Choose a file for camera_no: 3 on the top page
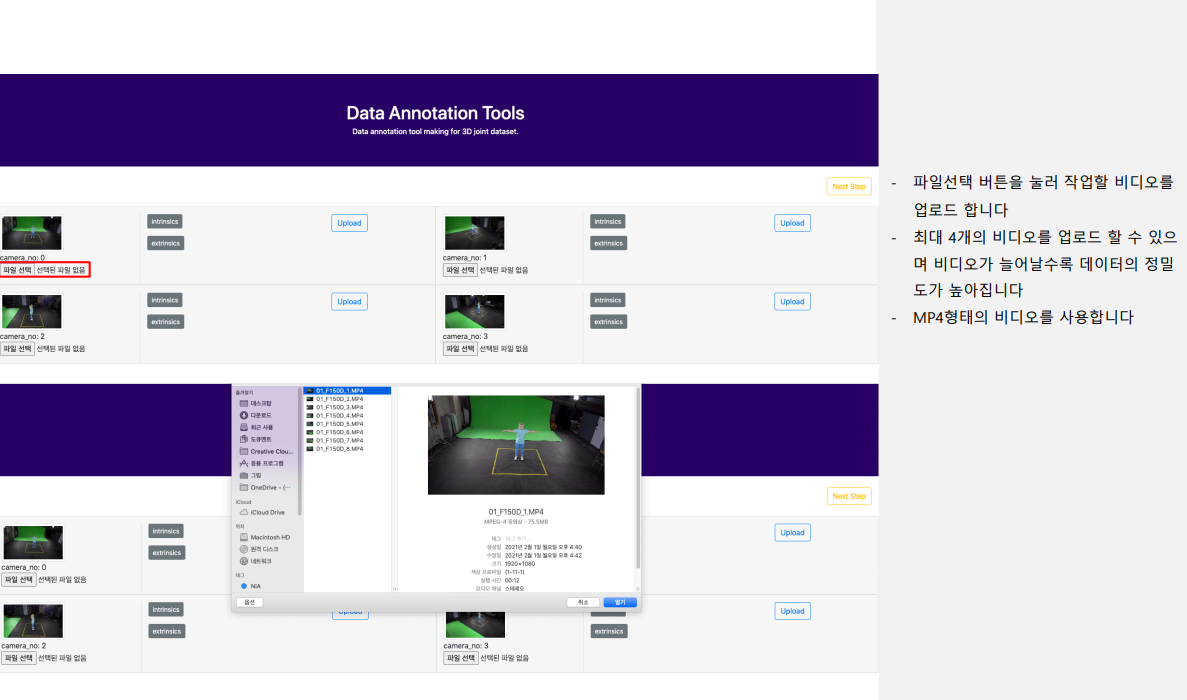 (x=460, y=349)
